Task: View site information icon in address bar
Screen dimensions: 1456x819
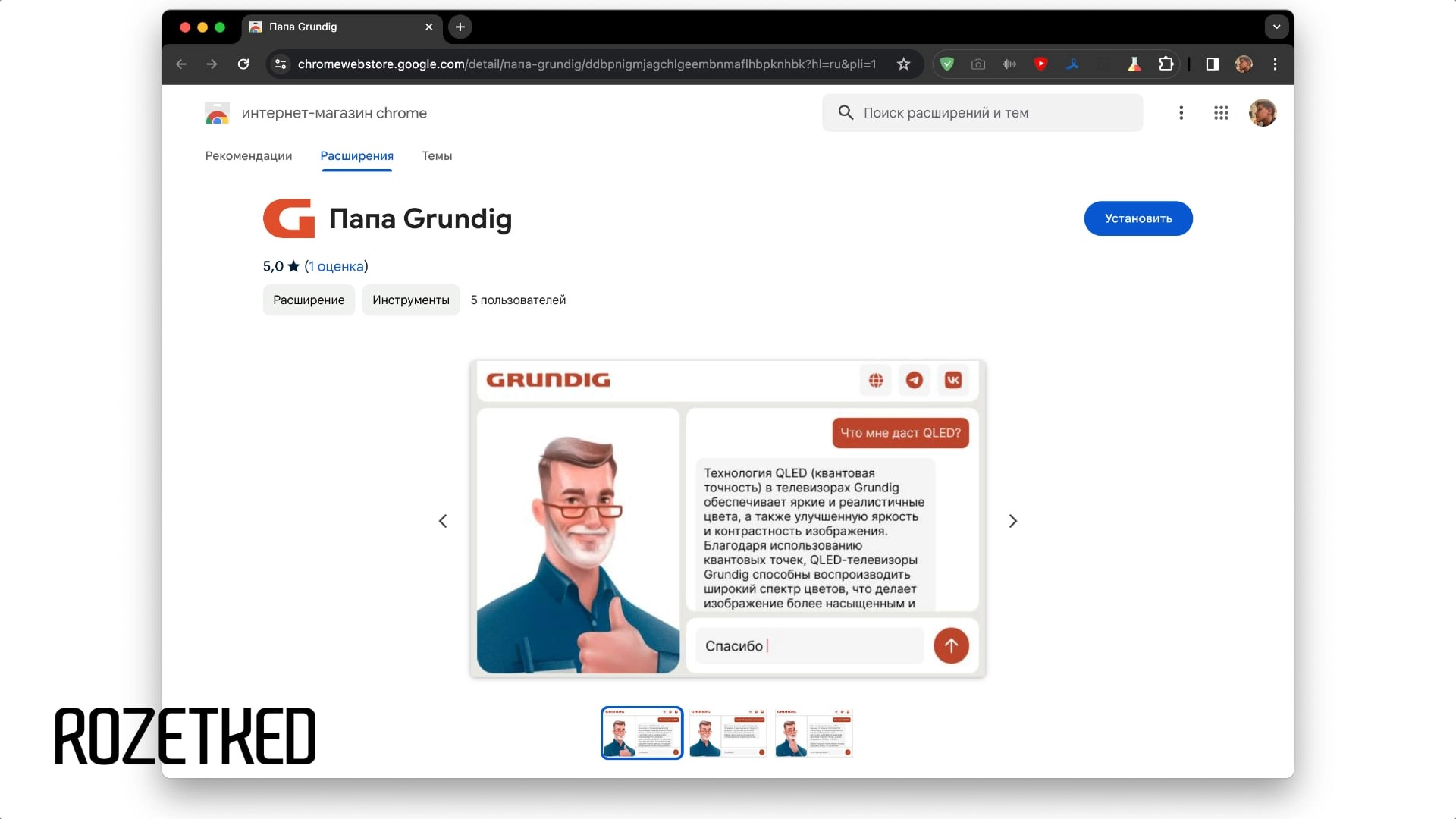Action: click(x=281, y=64)
